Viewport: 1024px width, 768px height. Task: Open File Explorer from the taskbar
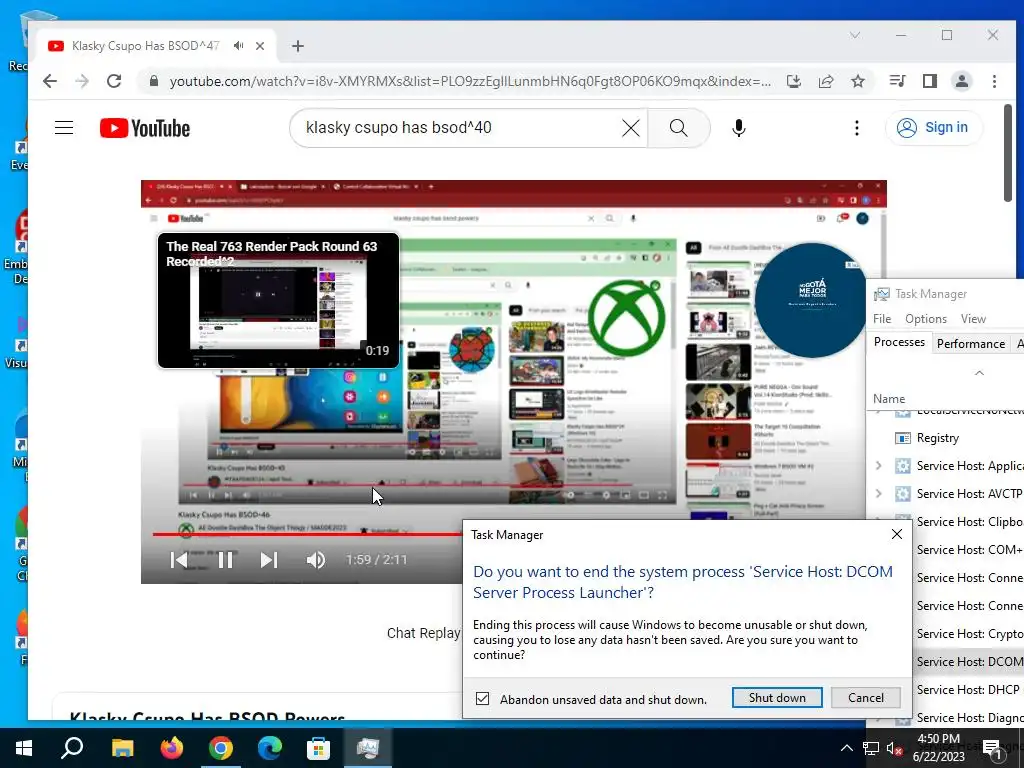pos(122,748)
